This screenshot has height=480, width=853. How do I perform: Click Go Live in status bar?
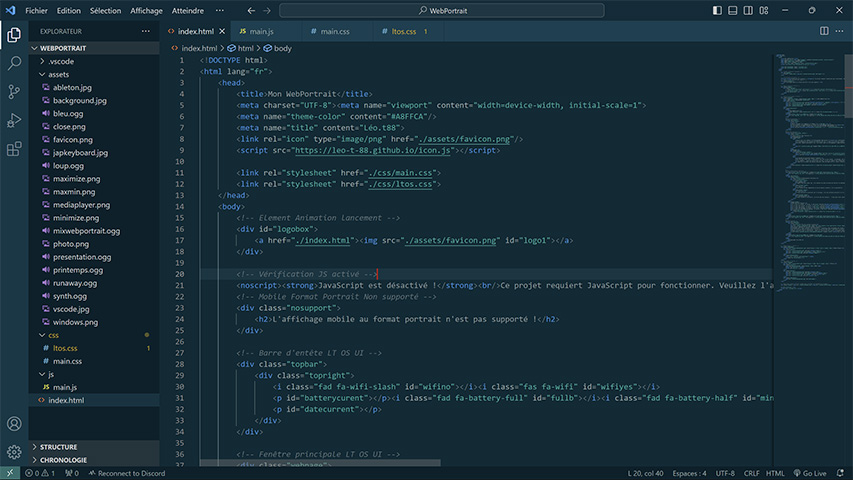[x=808, y=473]
